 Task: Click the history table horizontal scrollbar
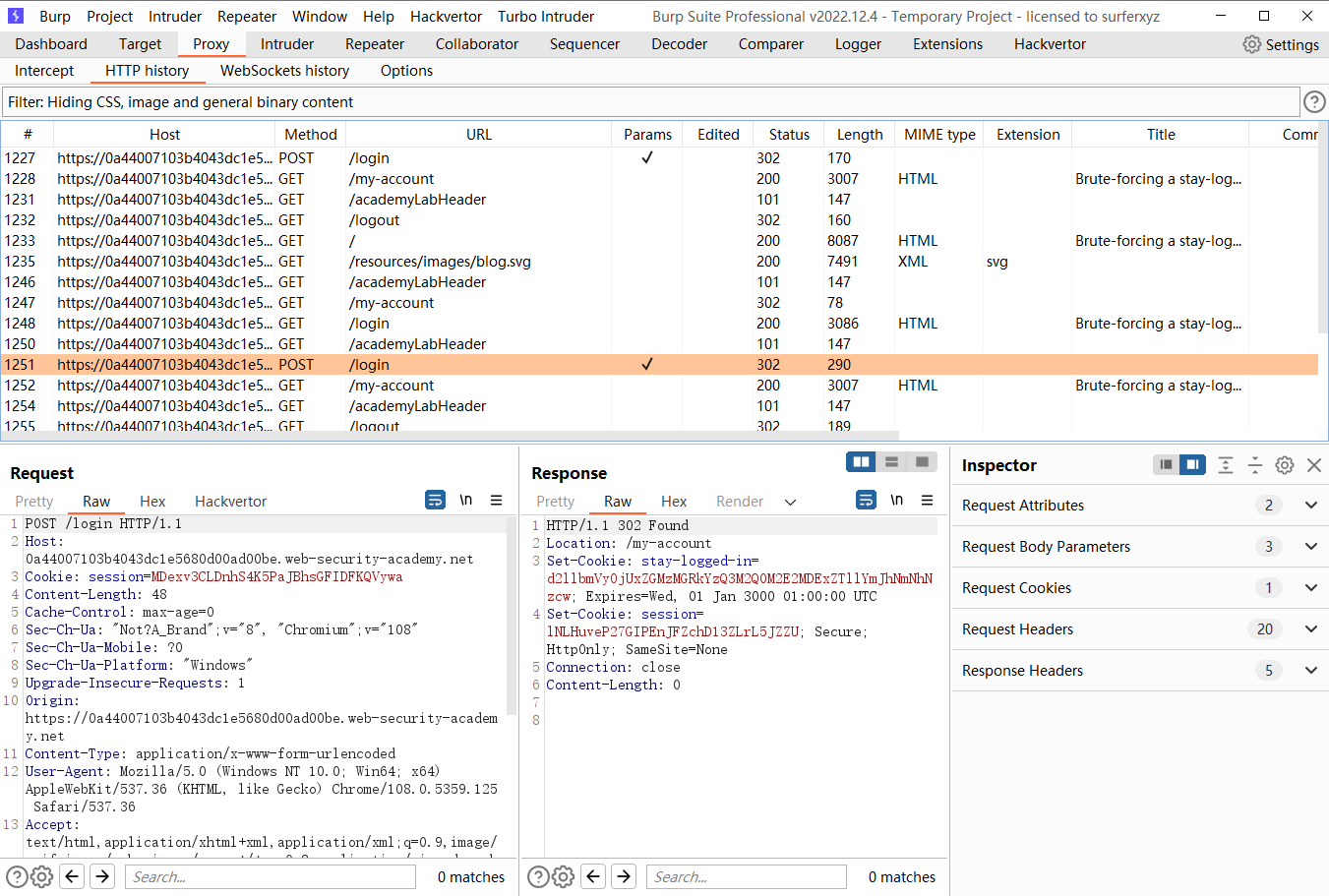(x=450, y=436)
